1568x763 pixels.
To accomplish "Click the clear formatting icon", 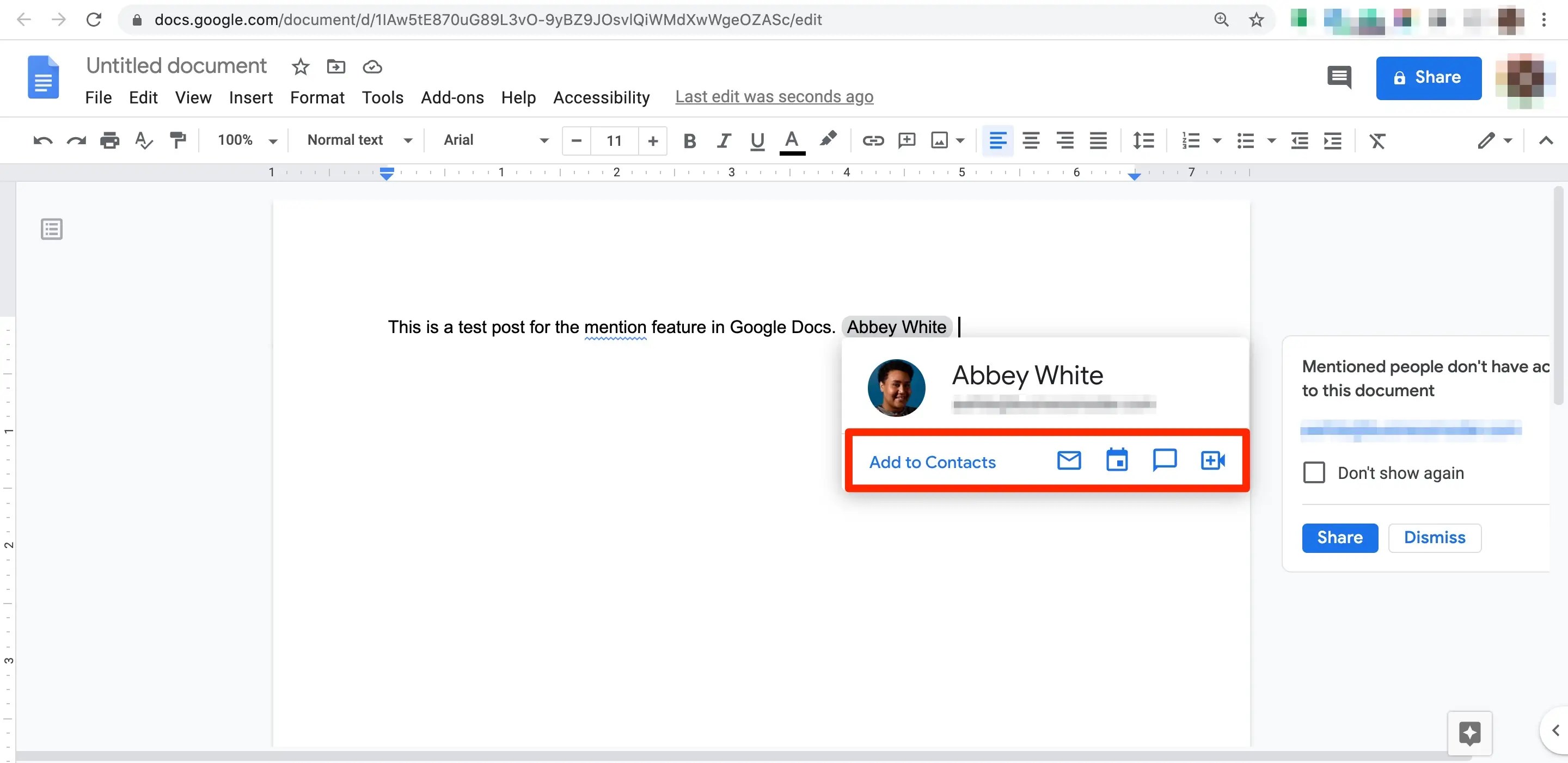I will tap(1377, 140).
